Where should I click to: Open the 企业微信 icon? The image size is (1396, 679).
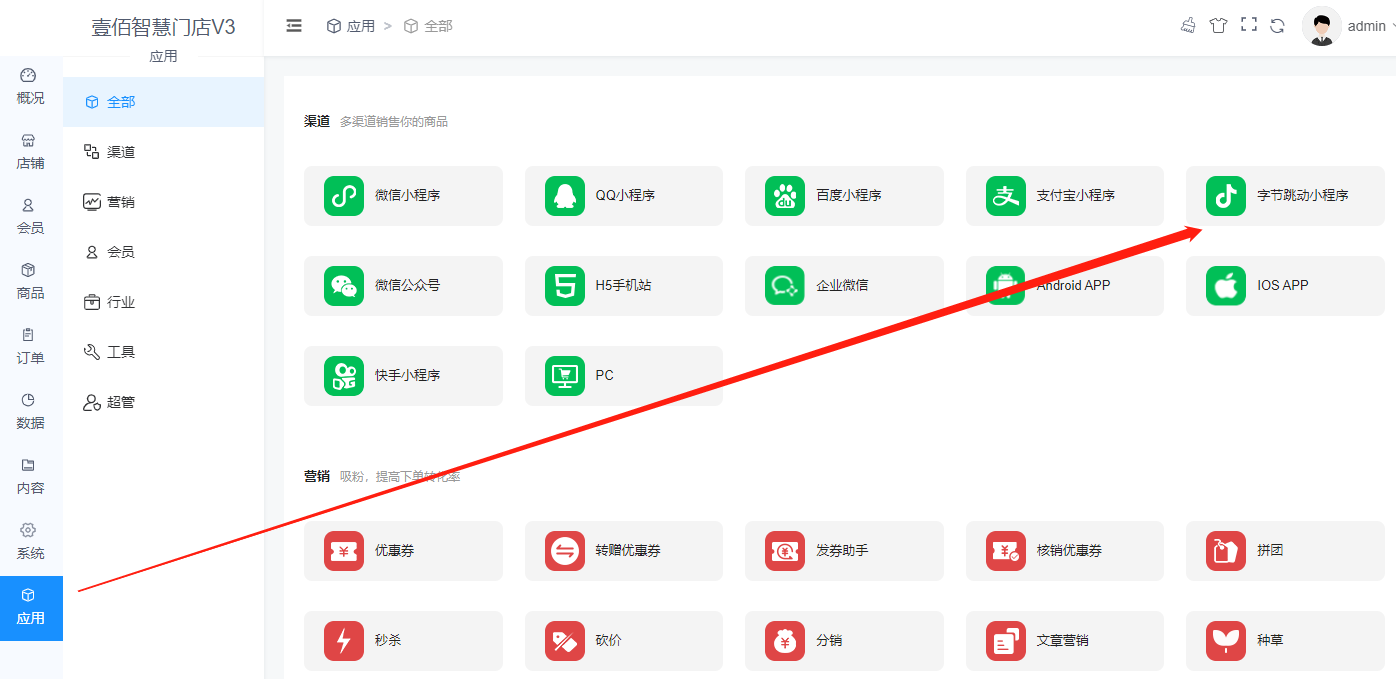click(x=785, y=286)
